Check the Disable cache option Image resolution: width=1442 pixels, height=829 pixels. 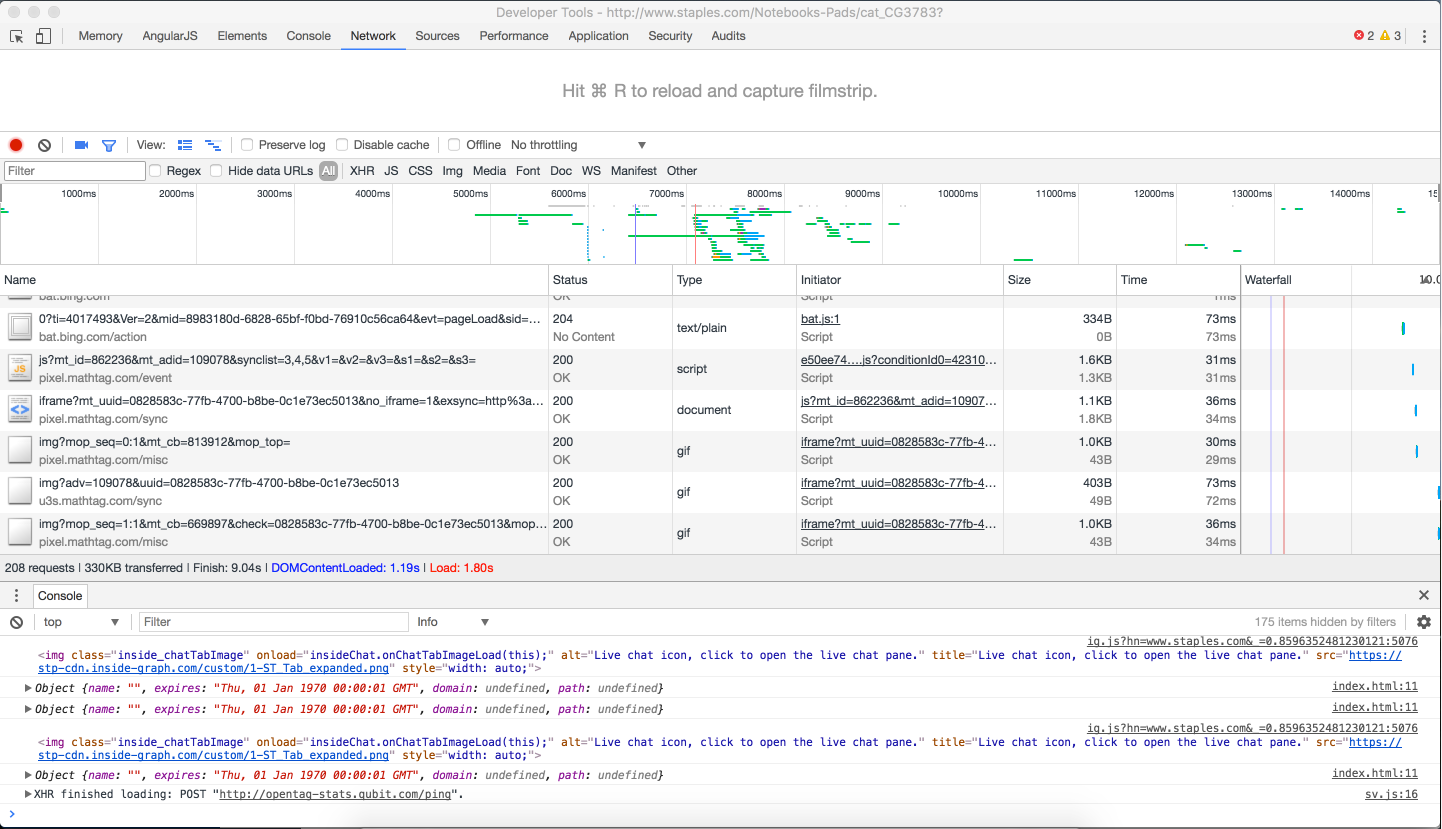tap(342, 145)
